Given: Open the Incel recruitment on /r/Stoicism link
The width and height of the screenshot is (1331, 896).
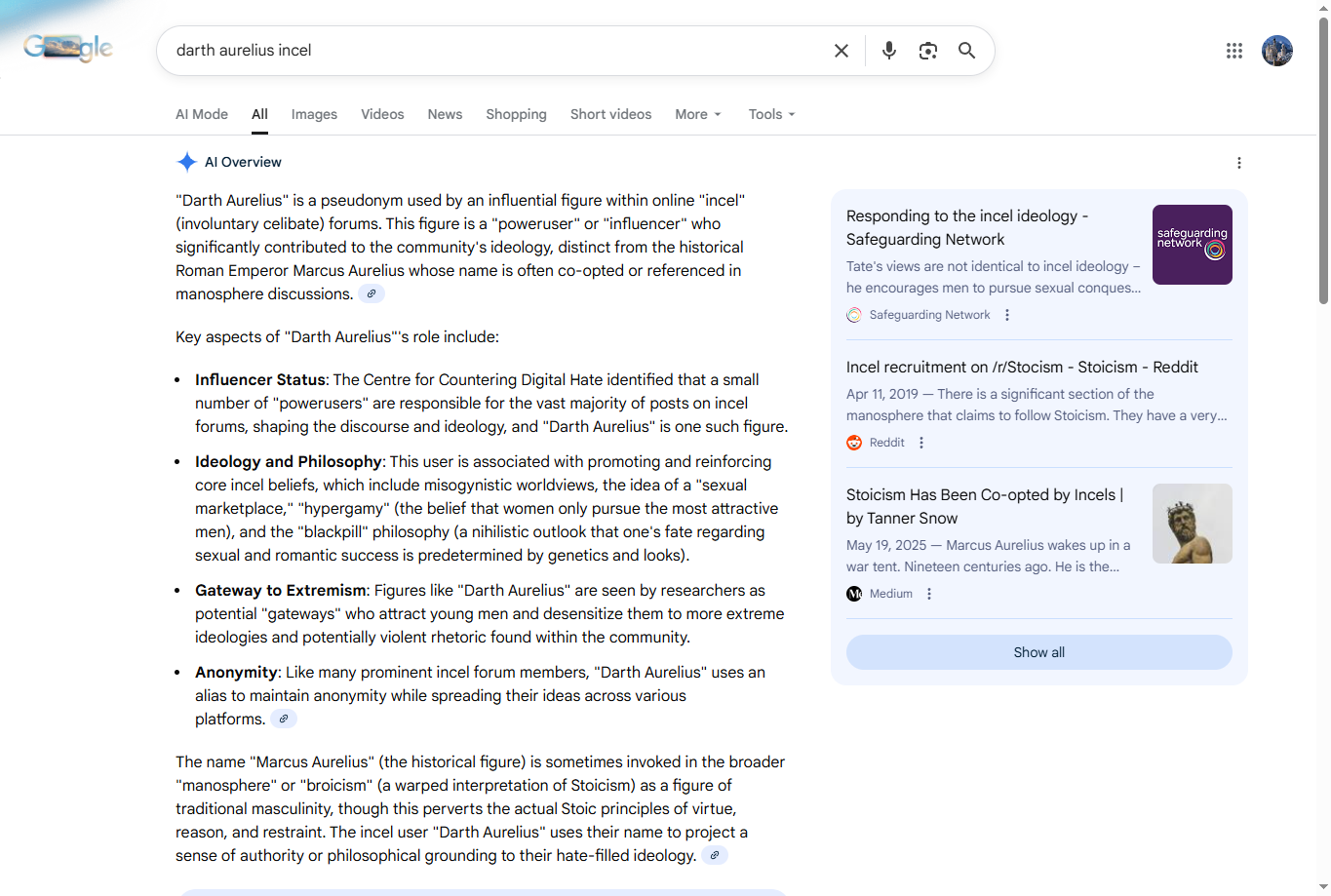Looking at the screenshot, I should pos(1022,367).
